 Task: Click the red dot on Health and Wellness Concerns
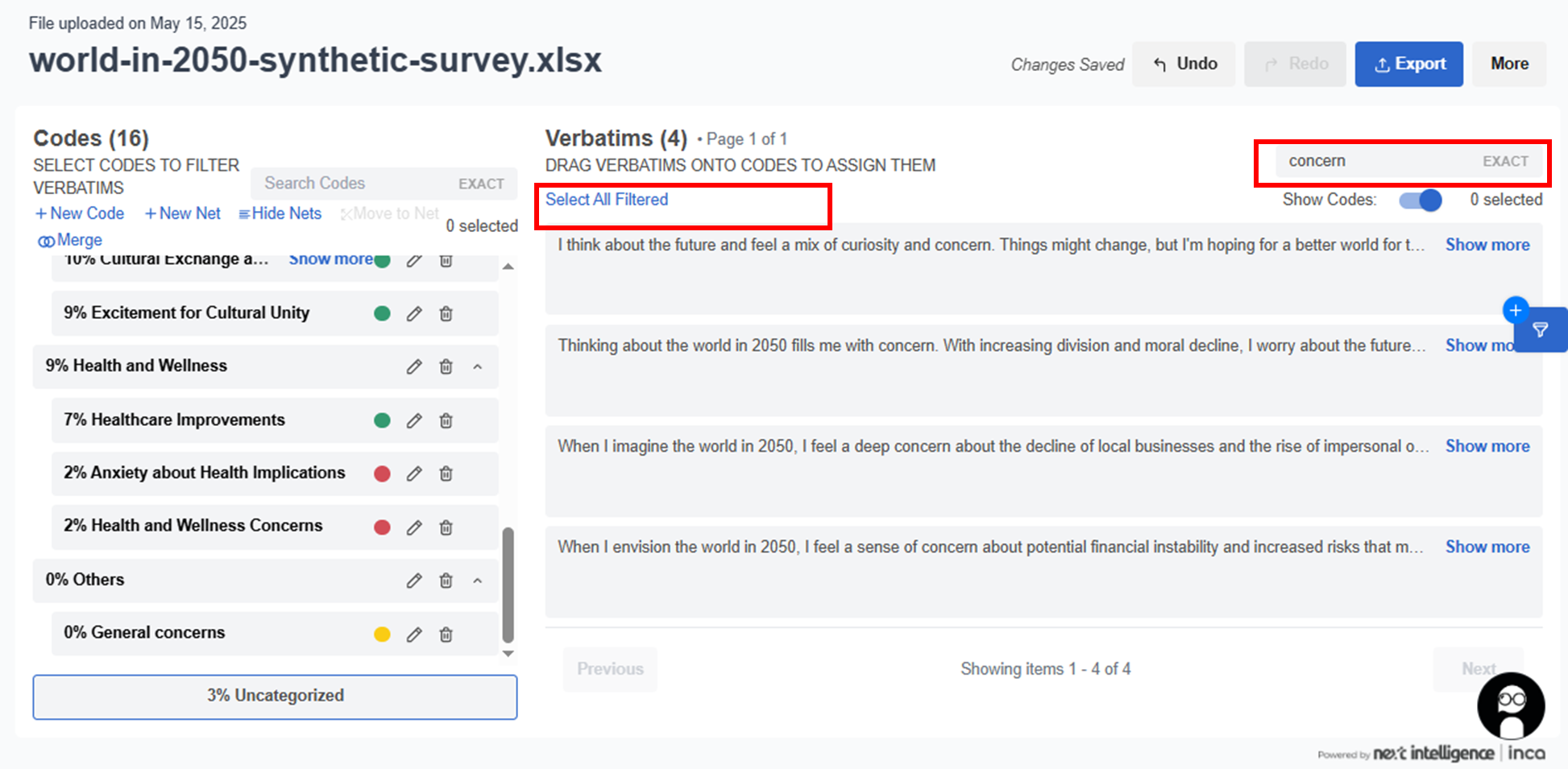[382, 527]
